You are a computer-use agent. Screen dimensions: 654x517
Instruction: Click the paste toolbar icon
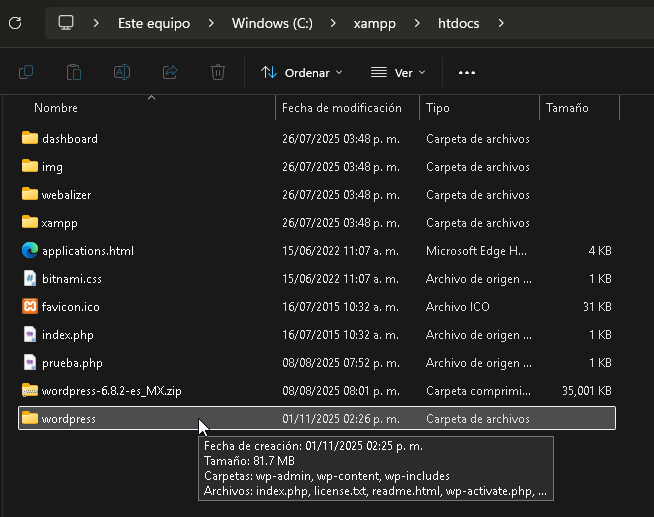(74, 73)
